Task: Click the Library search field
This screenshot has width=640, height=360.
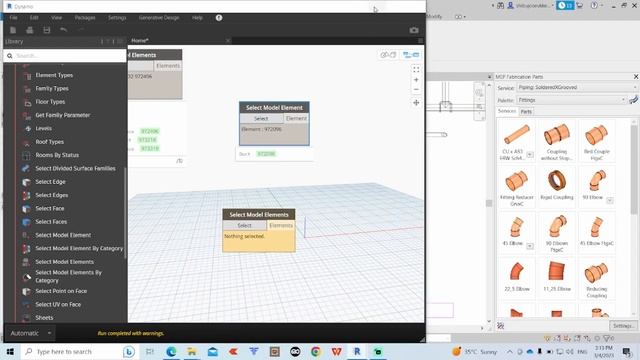Action: pos(65,56)
